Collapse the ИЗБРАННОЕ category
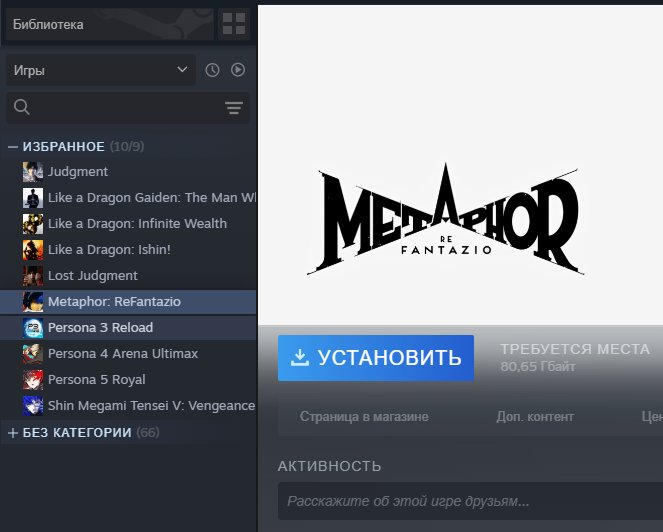The image size is (663, 532). click(13, 147)
